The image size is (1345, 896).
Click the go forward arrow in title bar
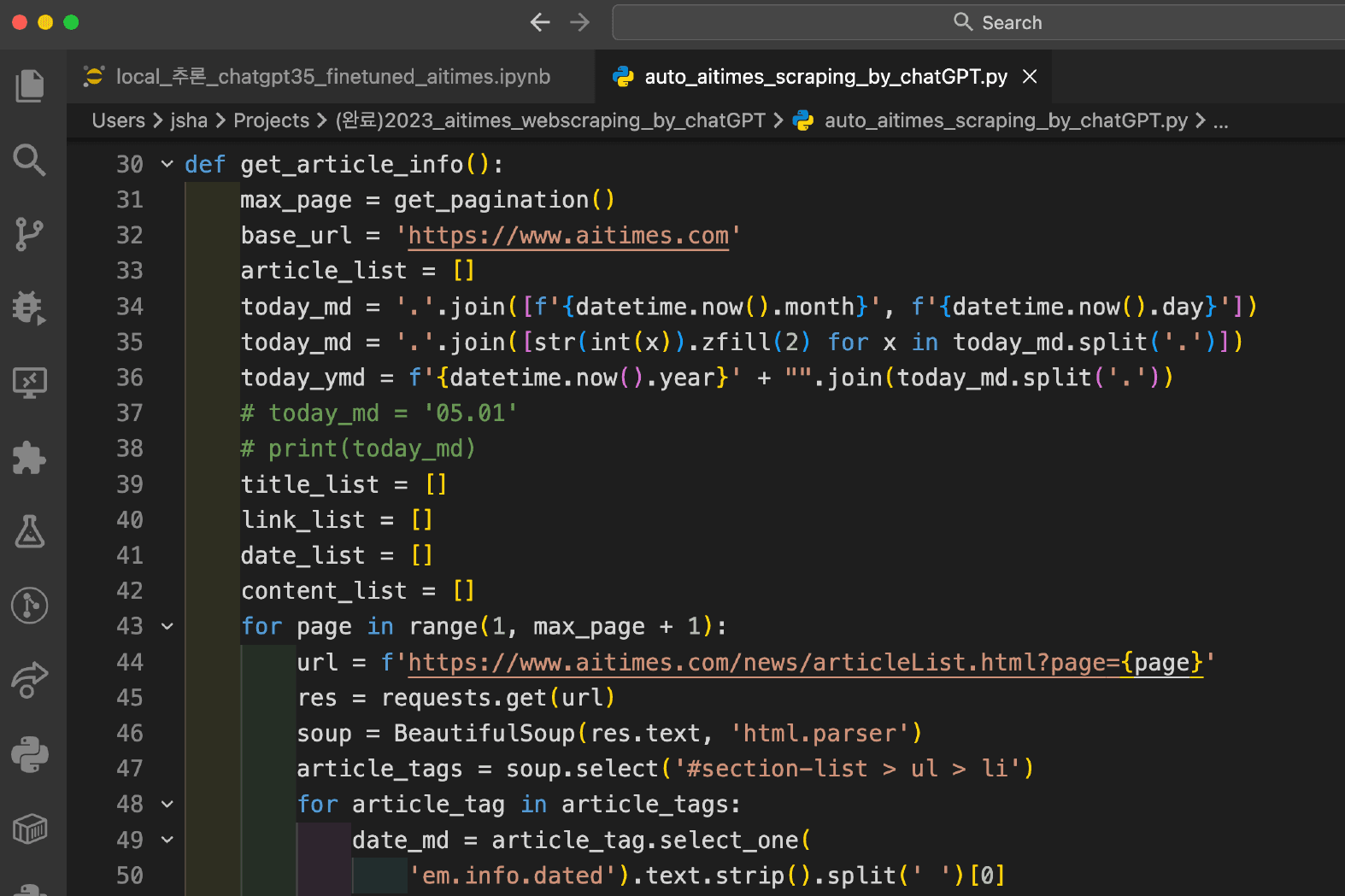(580, 22)
